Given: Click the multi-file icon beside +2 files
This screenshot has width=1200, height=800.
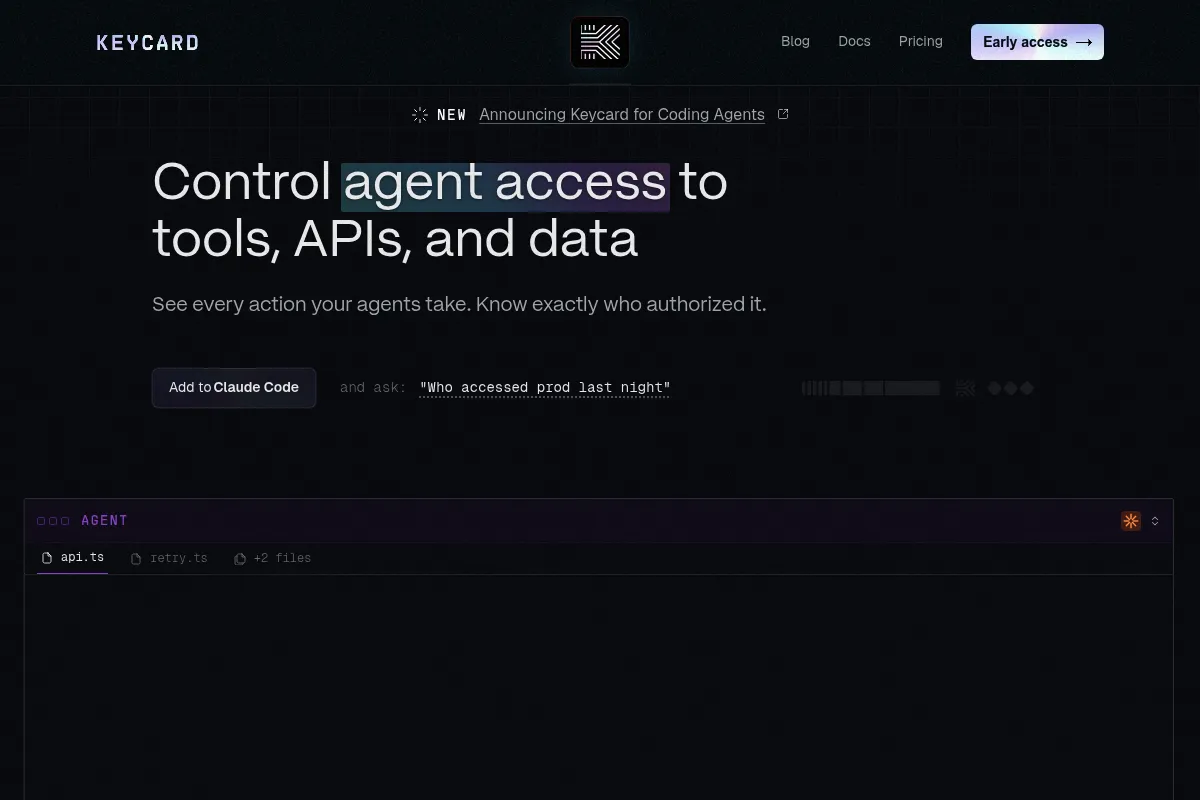Looking at the screenshot, I should point(240,559).
